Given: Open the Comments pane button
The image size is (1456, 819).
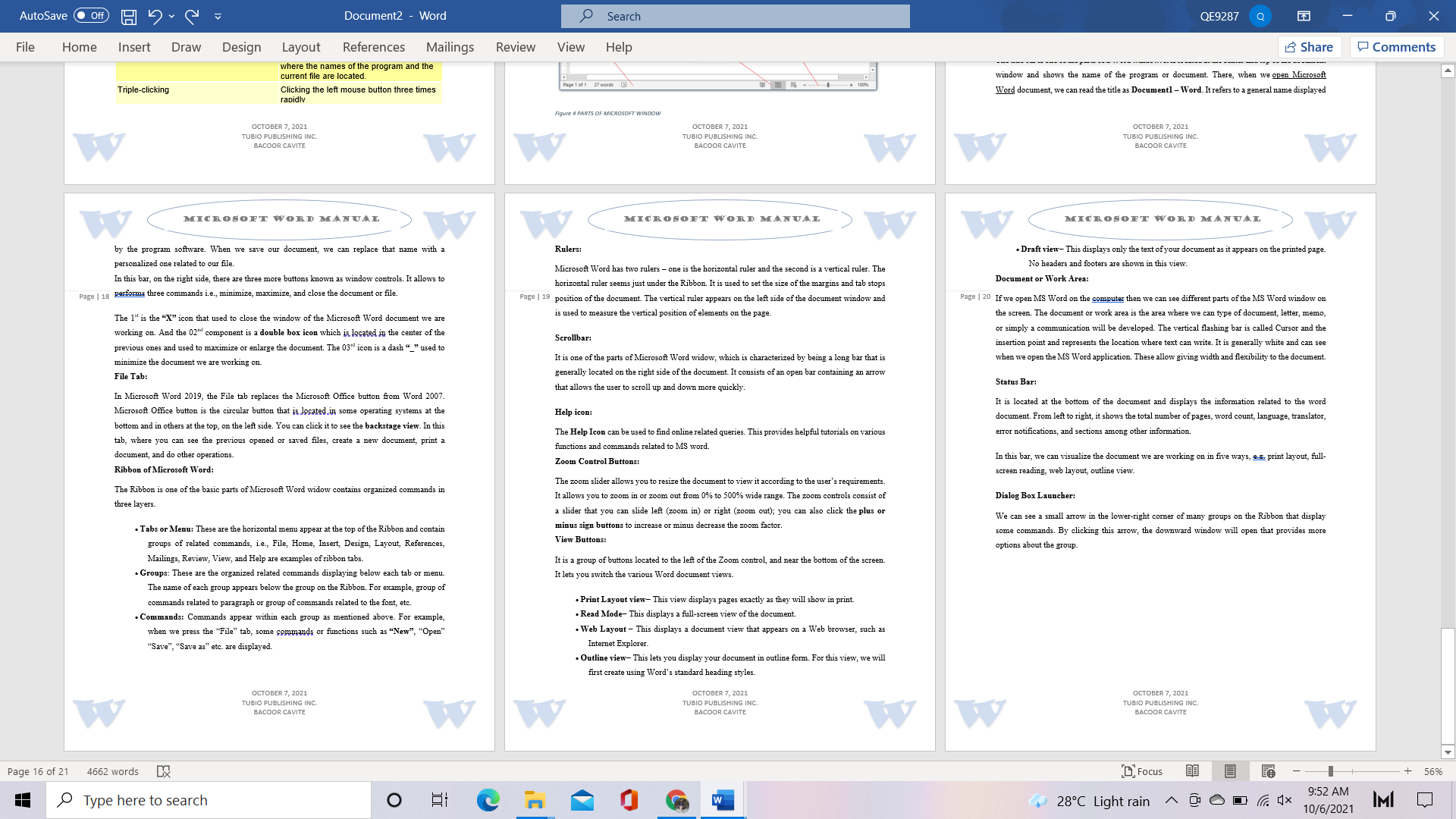Looking at the screenshot, I should click(x=1397, y=47).
